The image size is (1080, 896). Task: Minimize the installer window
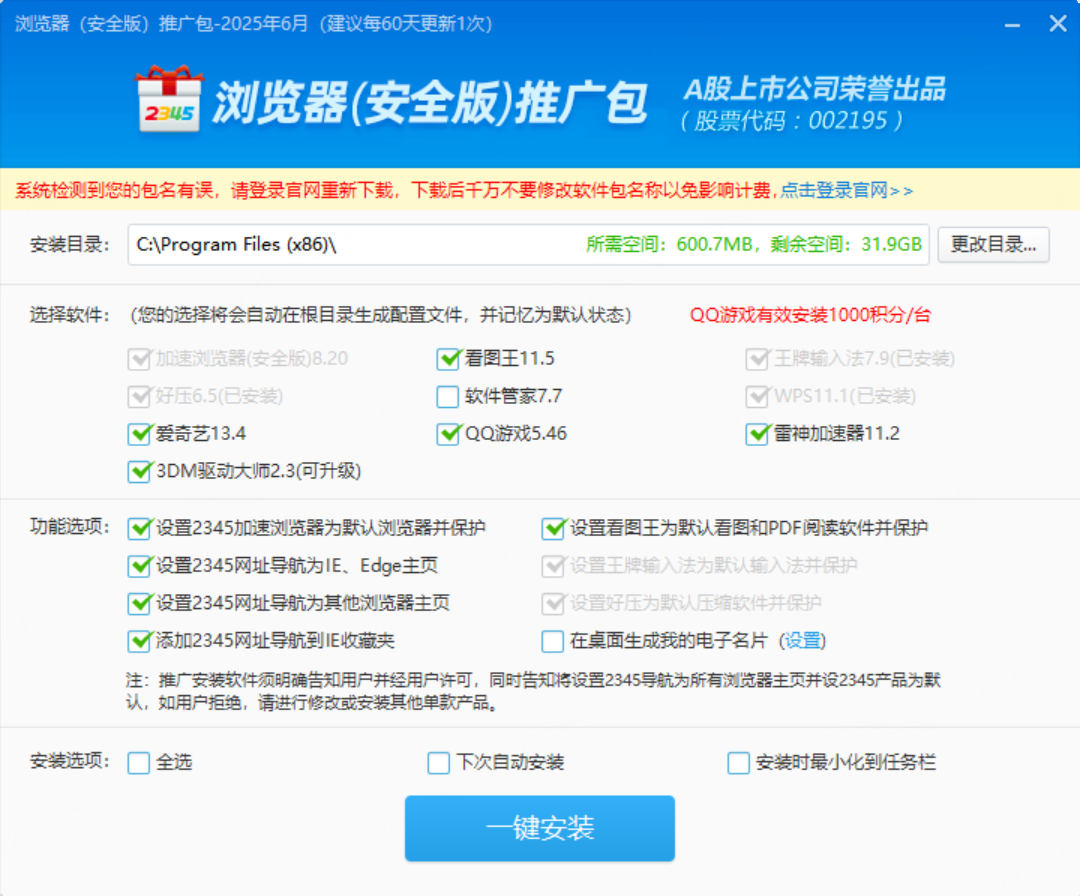click(1014, 23)
